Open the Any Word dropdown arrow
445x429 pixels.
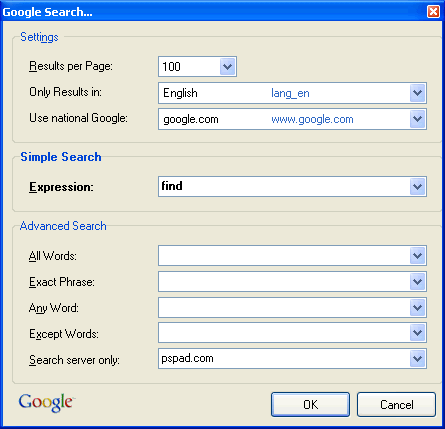417,307
